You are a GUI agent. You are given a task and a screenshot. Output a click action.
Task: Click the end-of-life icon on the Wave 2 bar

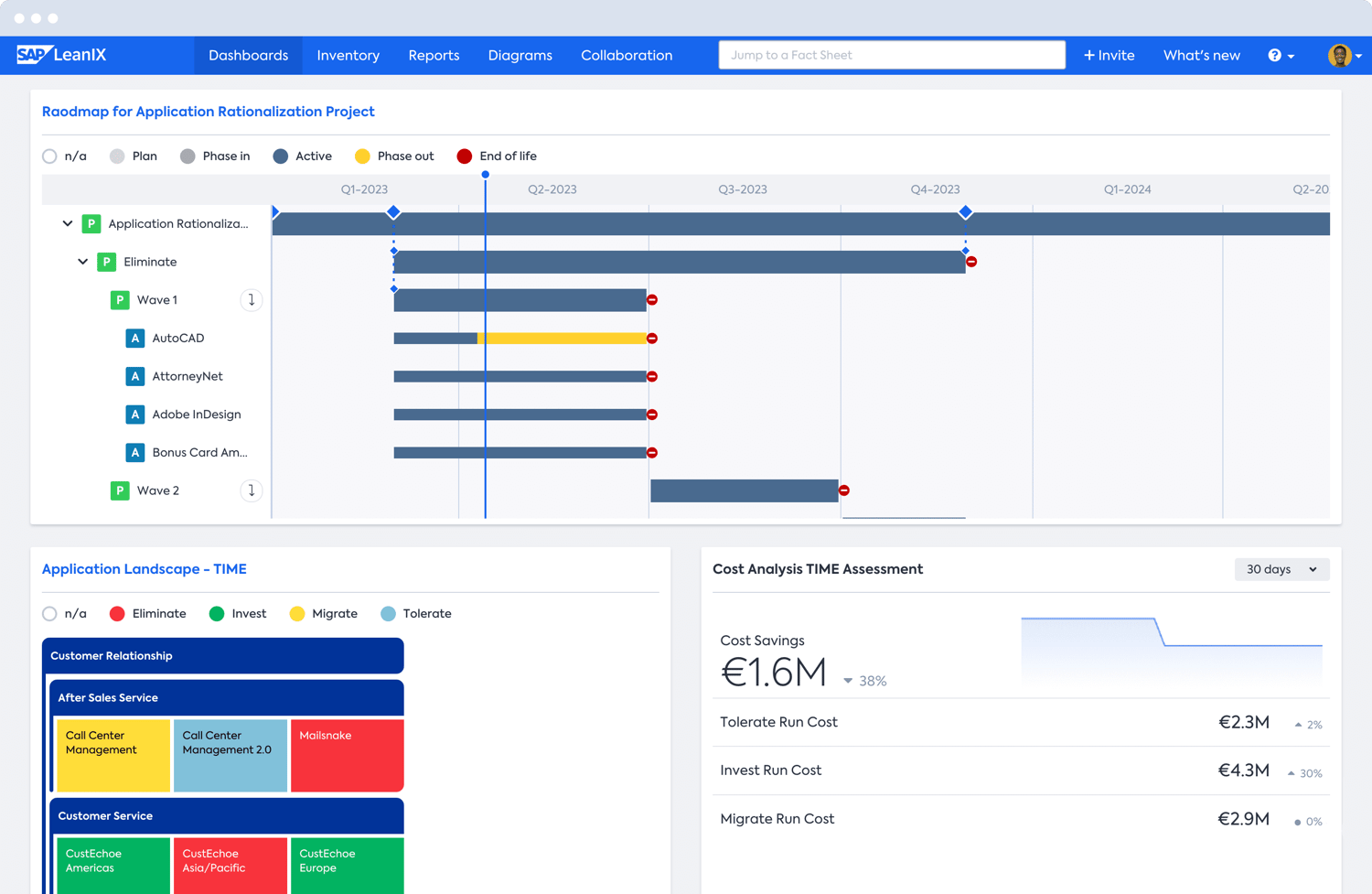pos(843,490)
